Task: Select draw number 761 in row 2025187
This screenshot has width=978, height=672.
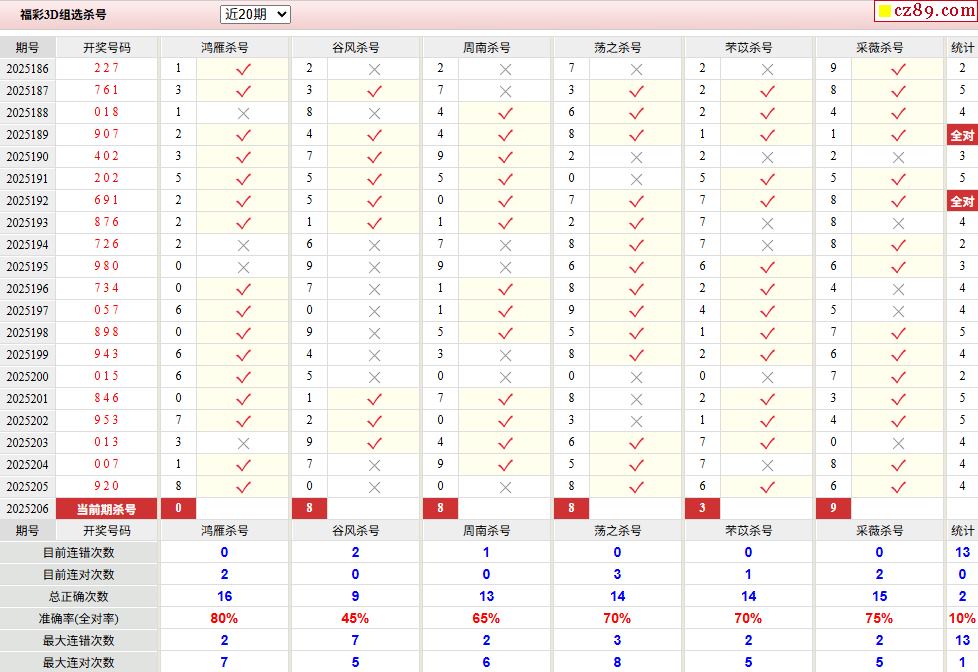Action: (x=107, y=90)
